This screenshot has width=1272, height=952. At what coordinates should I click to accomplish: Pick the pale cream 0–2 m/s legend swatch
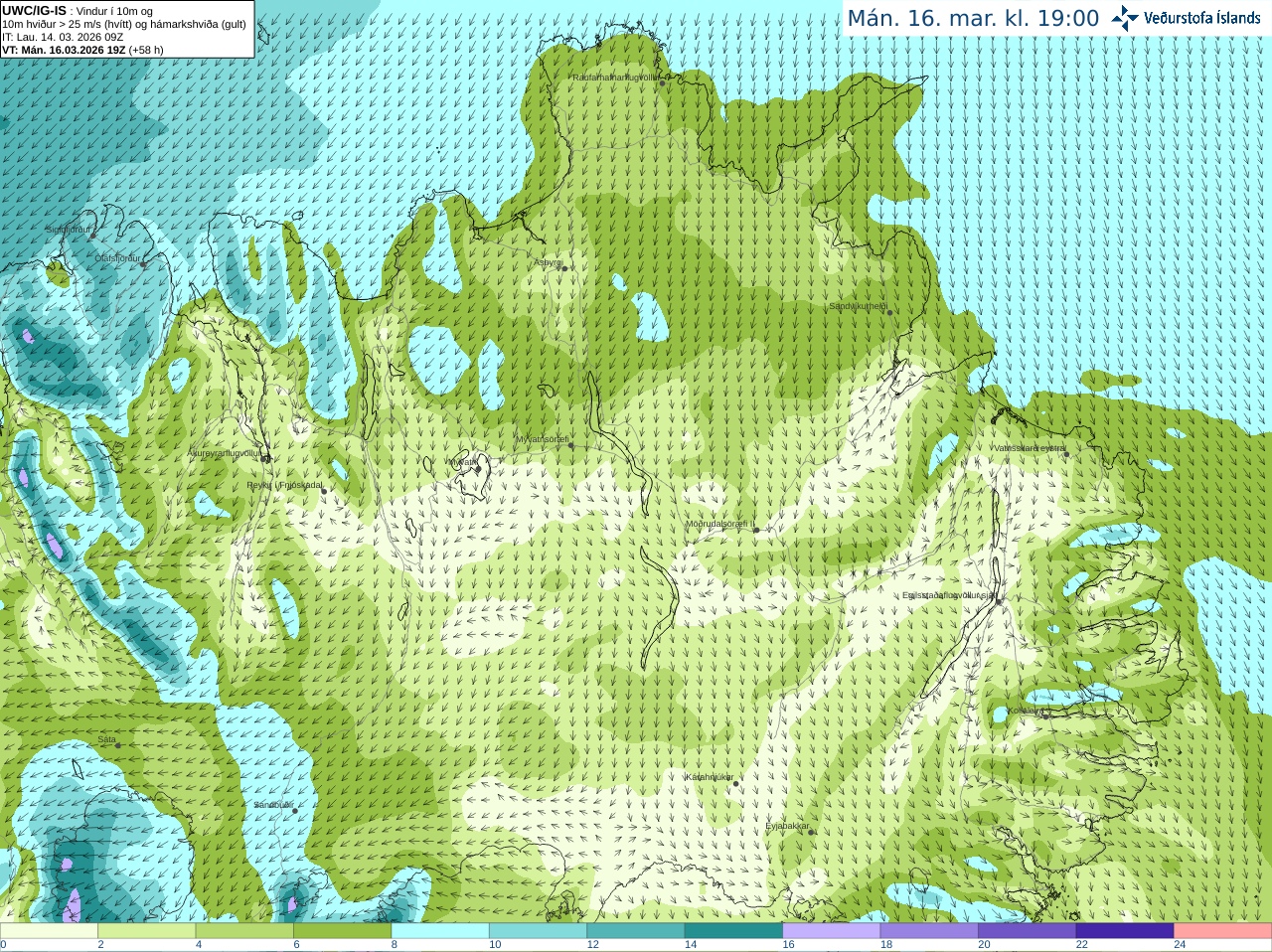pos(49,931)
